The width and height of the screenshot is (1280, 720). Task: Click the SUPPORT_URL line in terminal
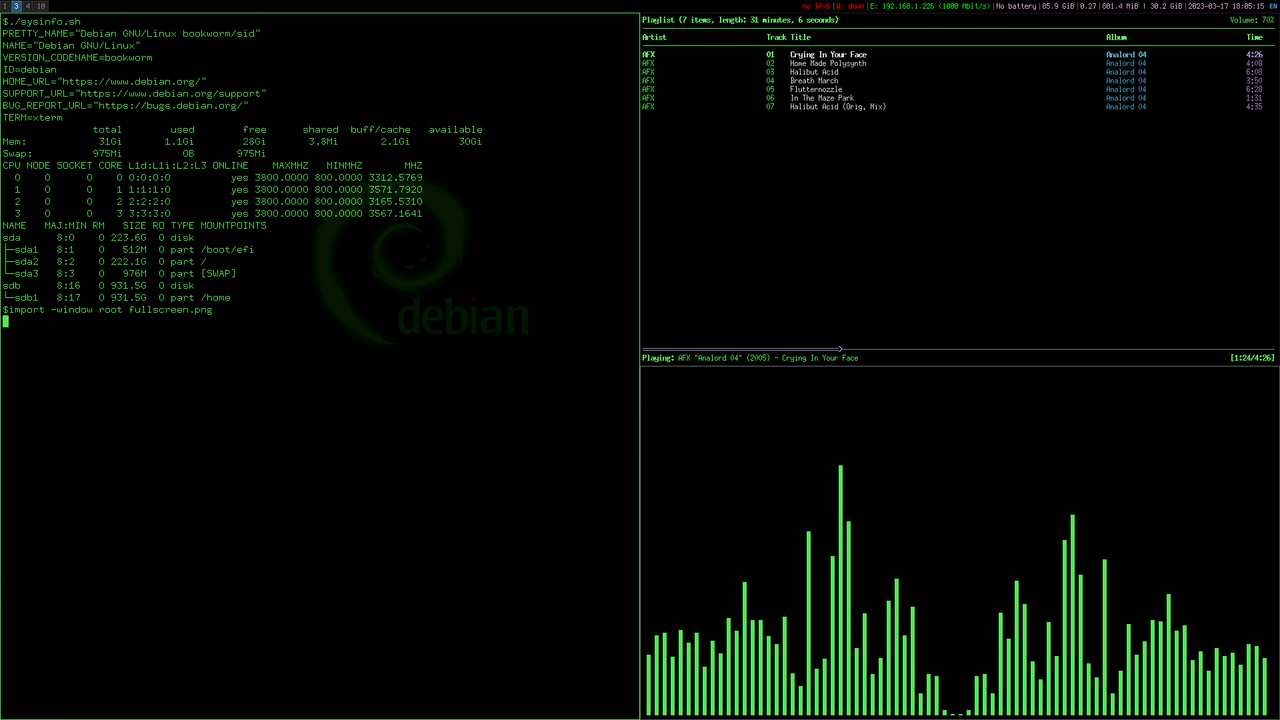[134, 93]
